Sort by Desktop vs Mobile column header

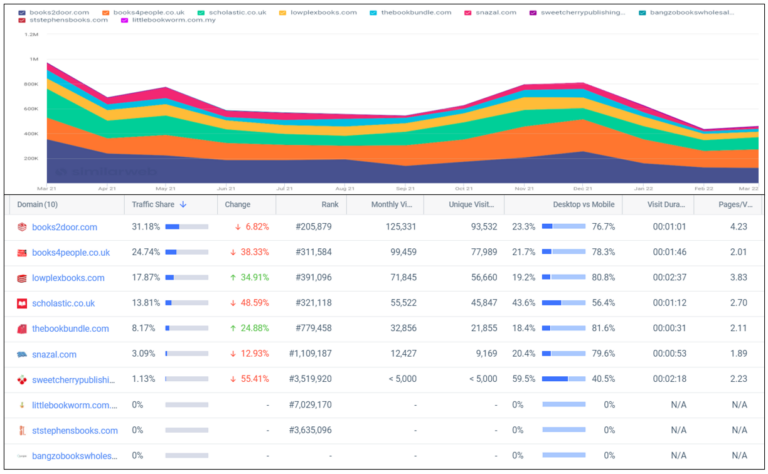[x=583, y=205]
